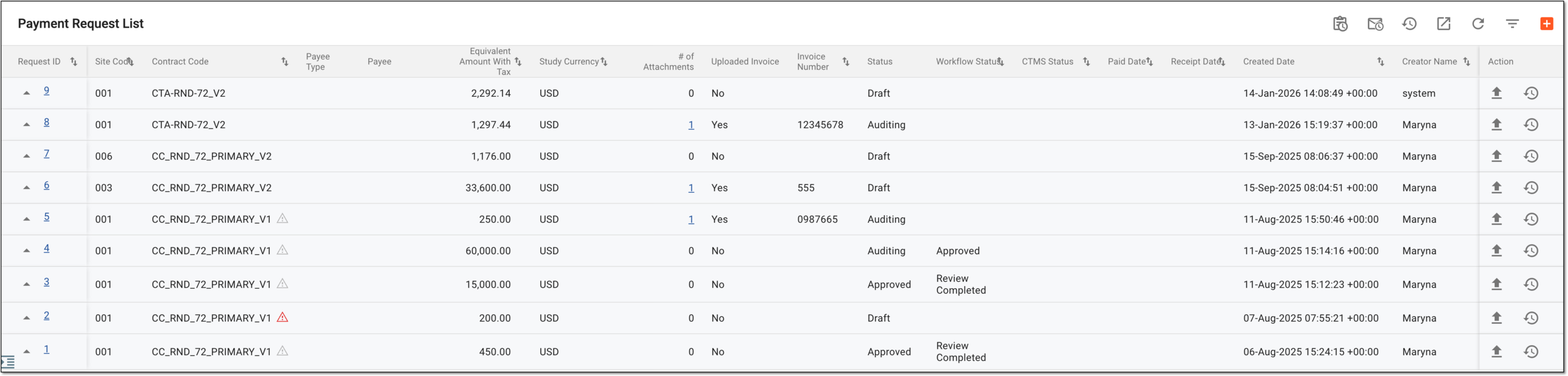Open payment request ID 4 link
The width and height of the screenshot is (1568, 376).
point(46,248)
